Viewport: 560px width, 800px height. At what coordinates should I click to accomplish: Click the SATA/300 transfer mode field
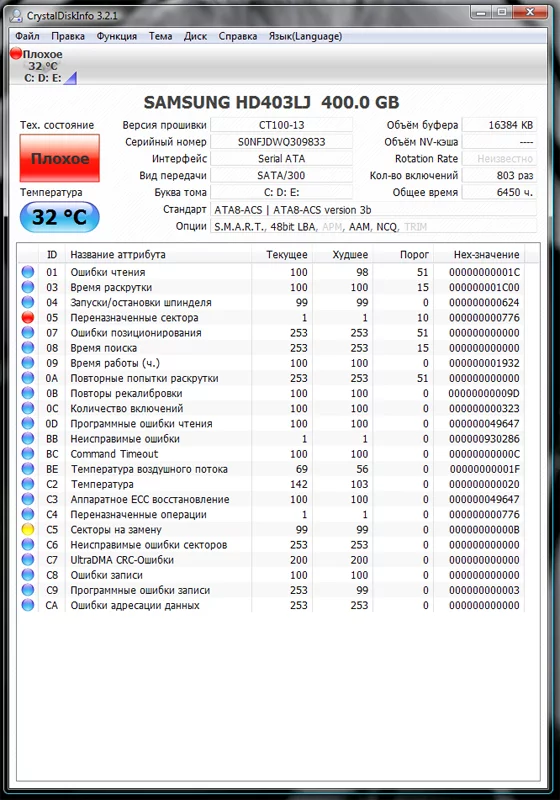coord(282,176)
